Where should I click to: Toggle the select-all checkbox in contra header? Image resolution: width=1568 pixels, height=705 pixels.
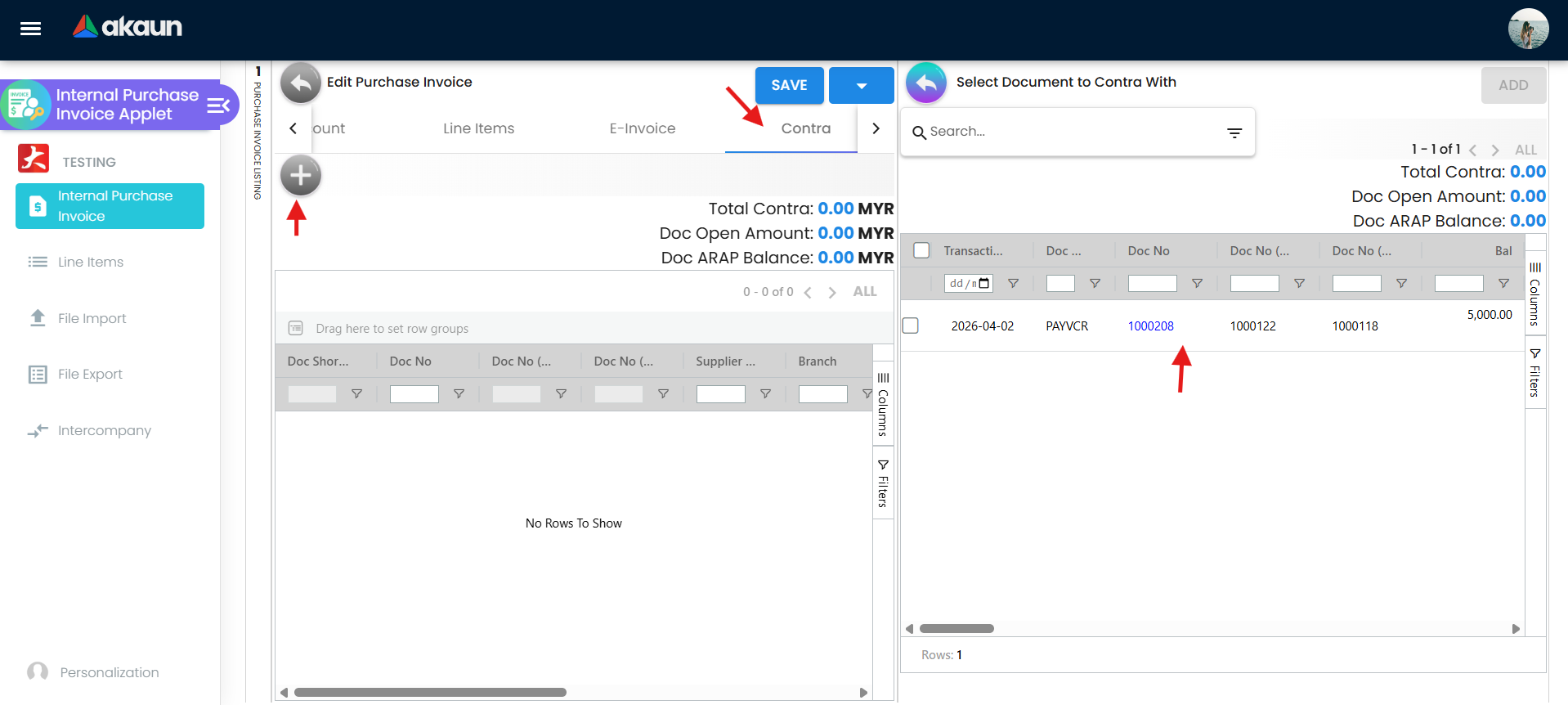tap(921, 250)
